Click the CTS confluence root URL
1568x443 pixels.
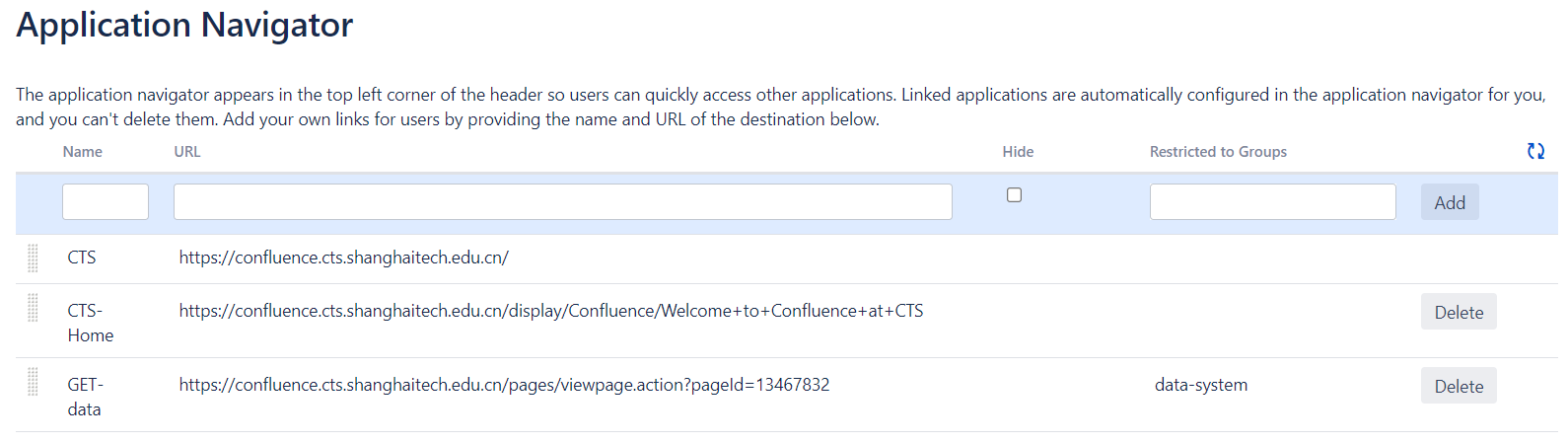pyautogui.click(x=343, y=258)
